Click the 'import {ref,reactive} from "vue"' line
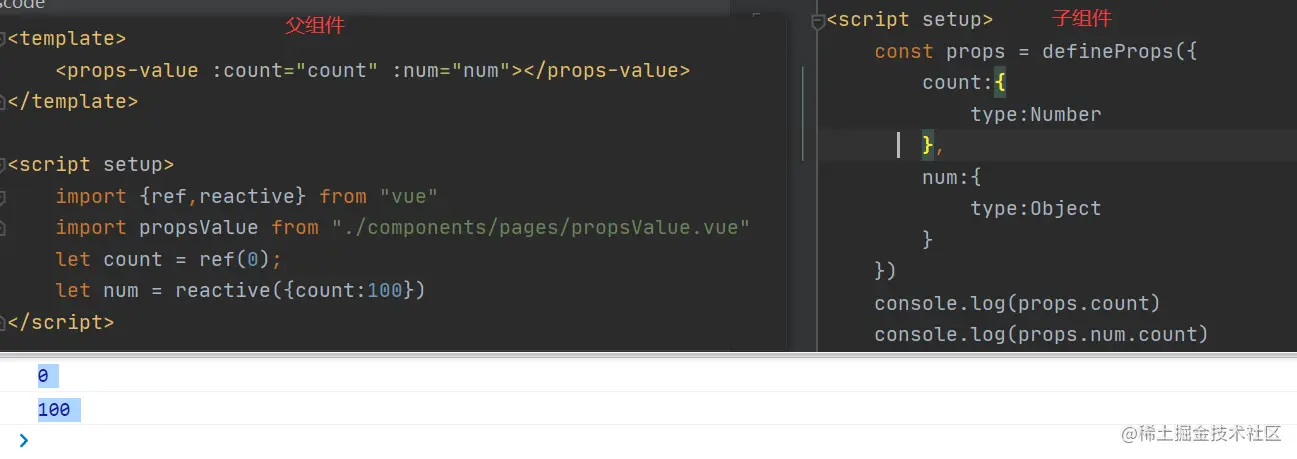 click(247, 196)
